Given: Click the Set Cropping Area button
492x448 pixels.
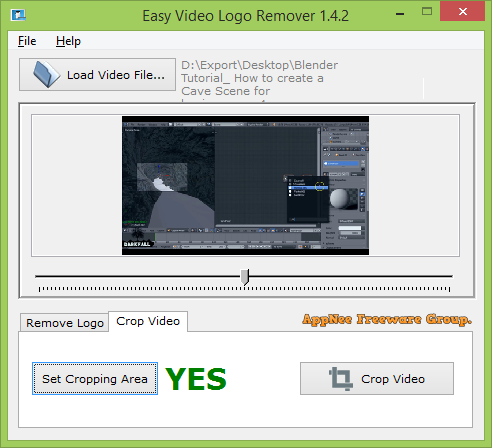Looking at the screenshot, I should click(95, 379).
